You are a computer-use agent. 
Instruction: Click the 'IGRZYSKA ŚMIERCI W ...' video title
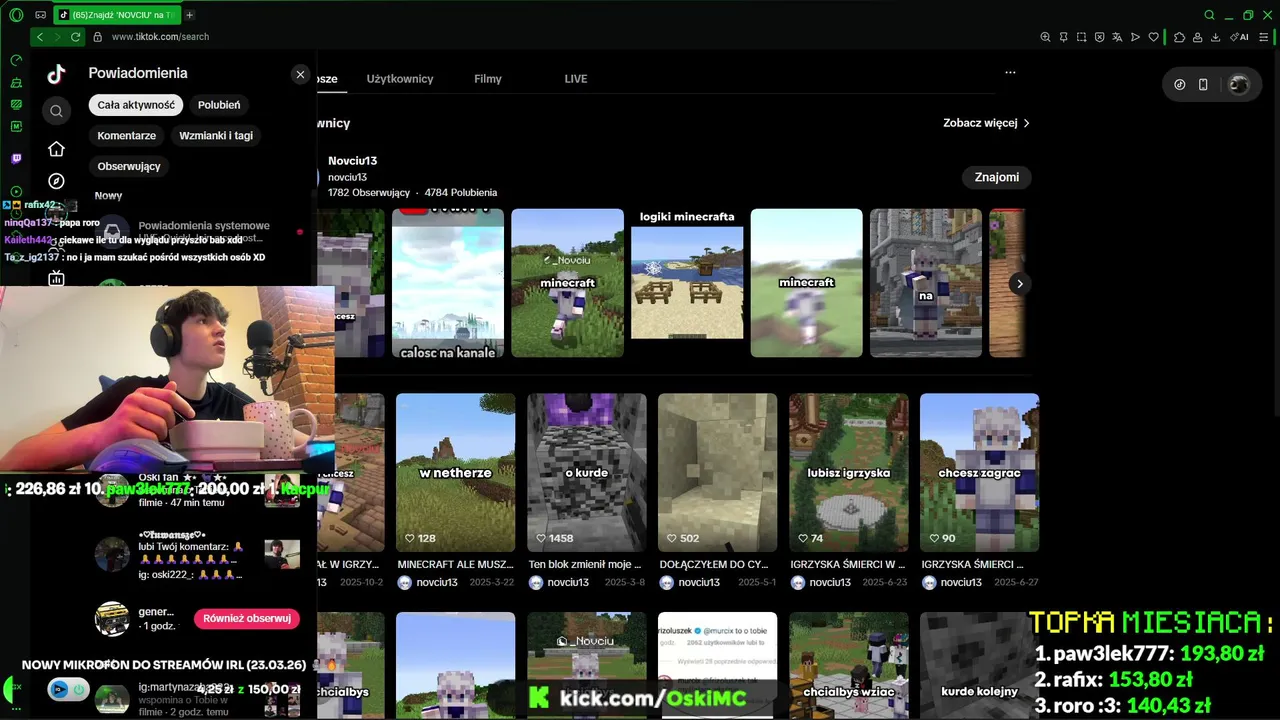pyautogui.click(x=848, y=565)
